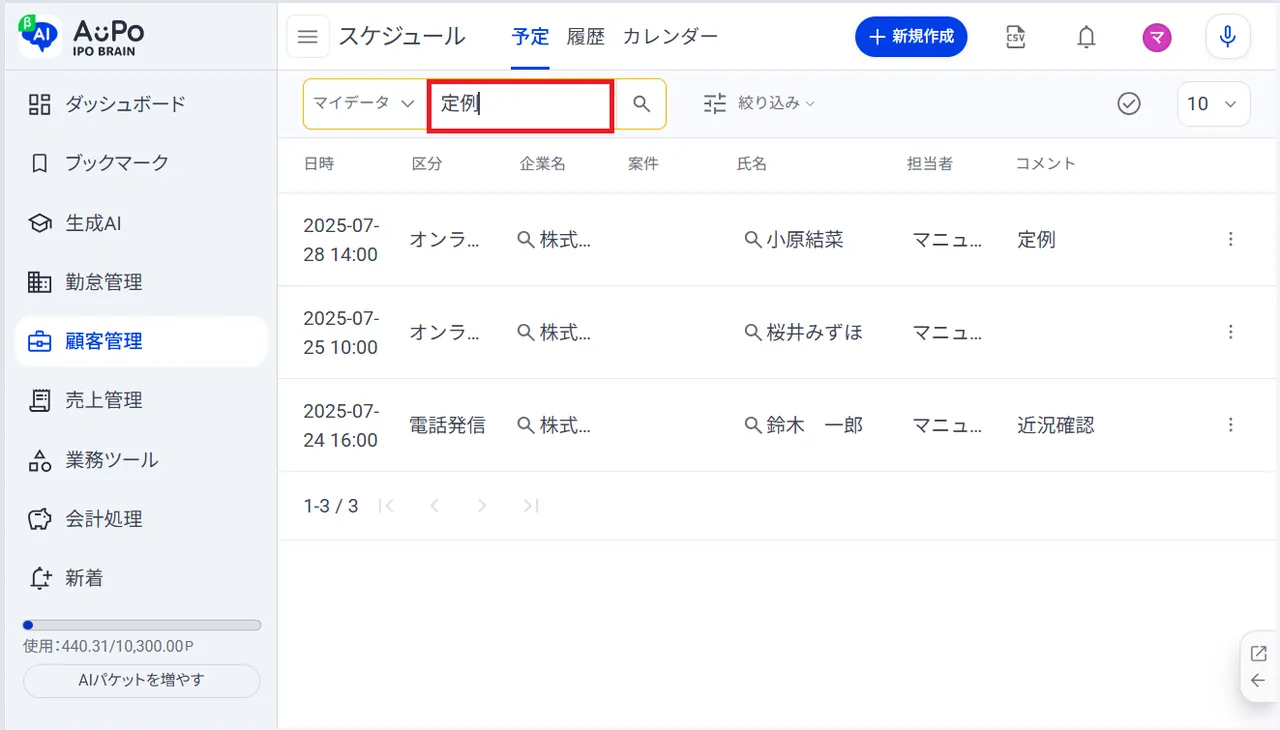Switch to the 予定 tab
This screenshot has width=1280, height=730.
click(530, 37)
